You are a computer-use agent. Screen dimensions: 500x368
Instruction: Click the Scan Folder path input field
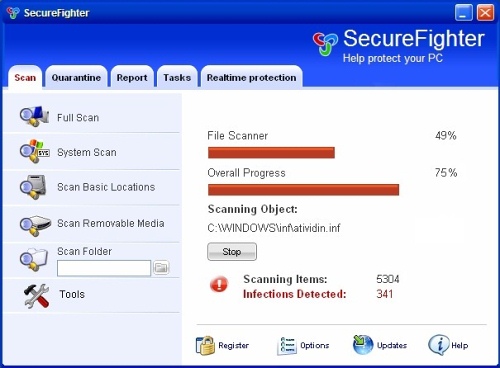click(104, 268)
